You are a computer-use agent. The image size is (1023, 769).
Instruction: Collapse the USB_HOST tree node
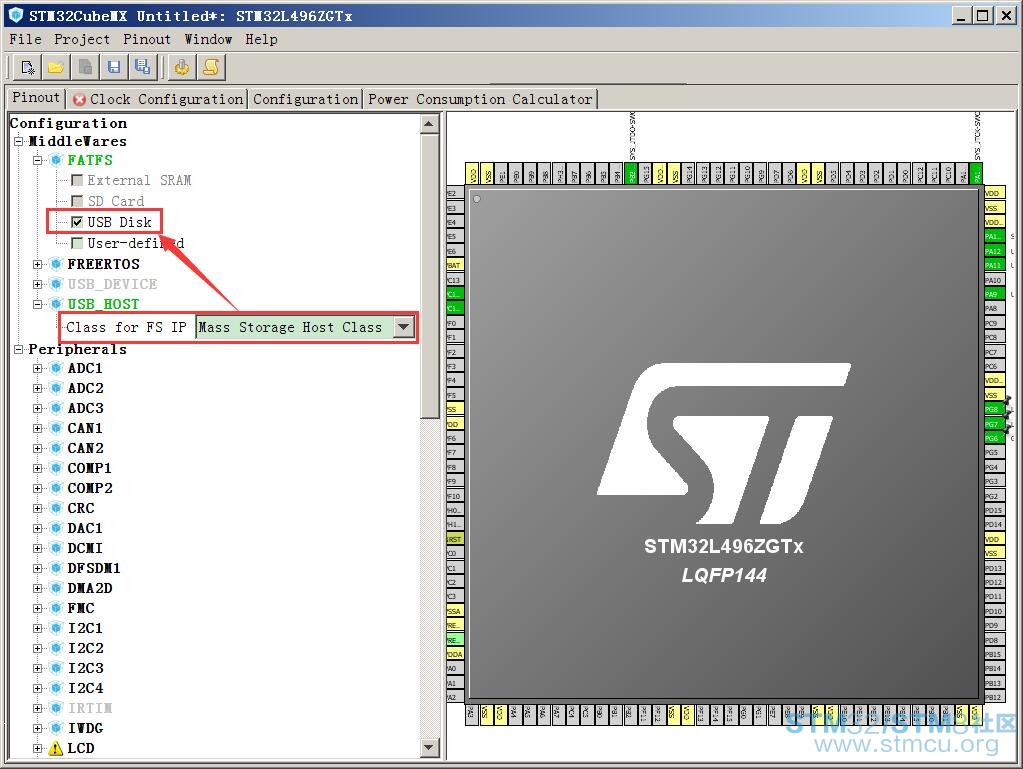coord(38,304)
